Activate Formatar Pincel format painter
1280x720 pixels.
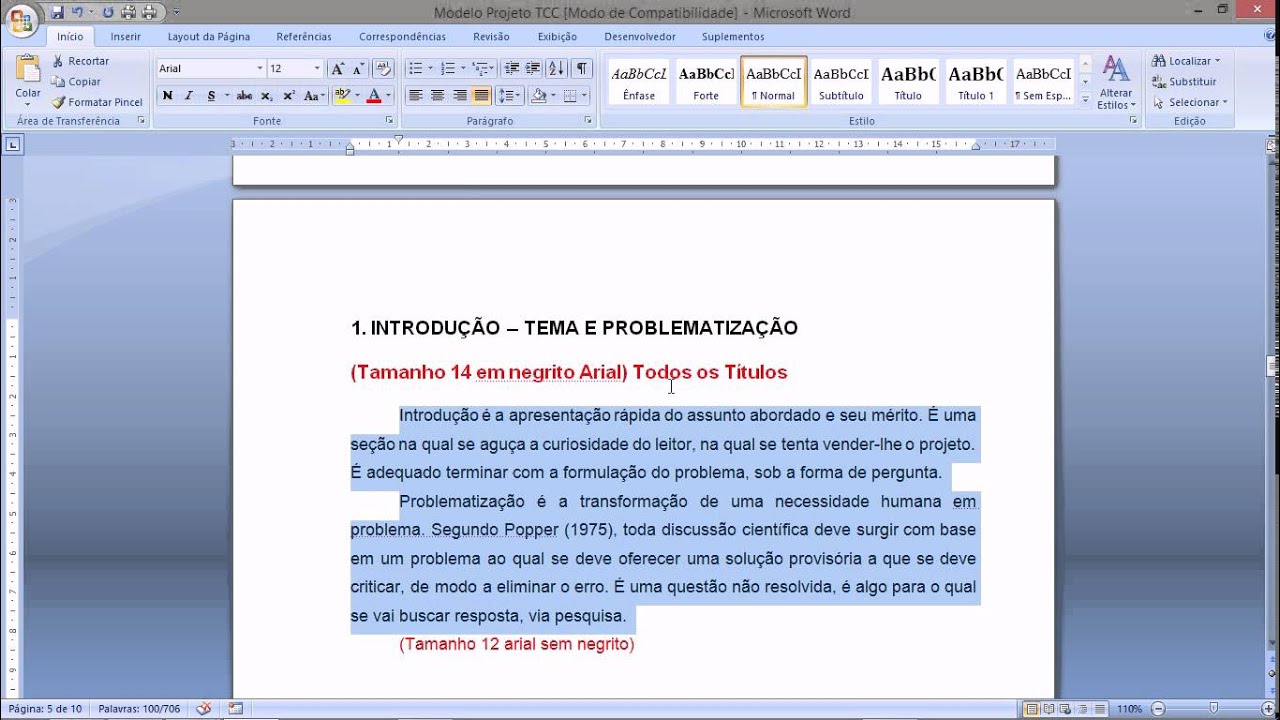(x=97, y=102)
